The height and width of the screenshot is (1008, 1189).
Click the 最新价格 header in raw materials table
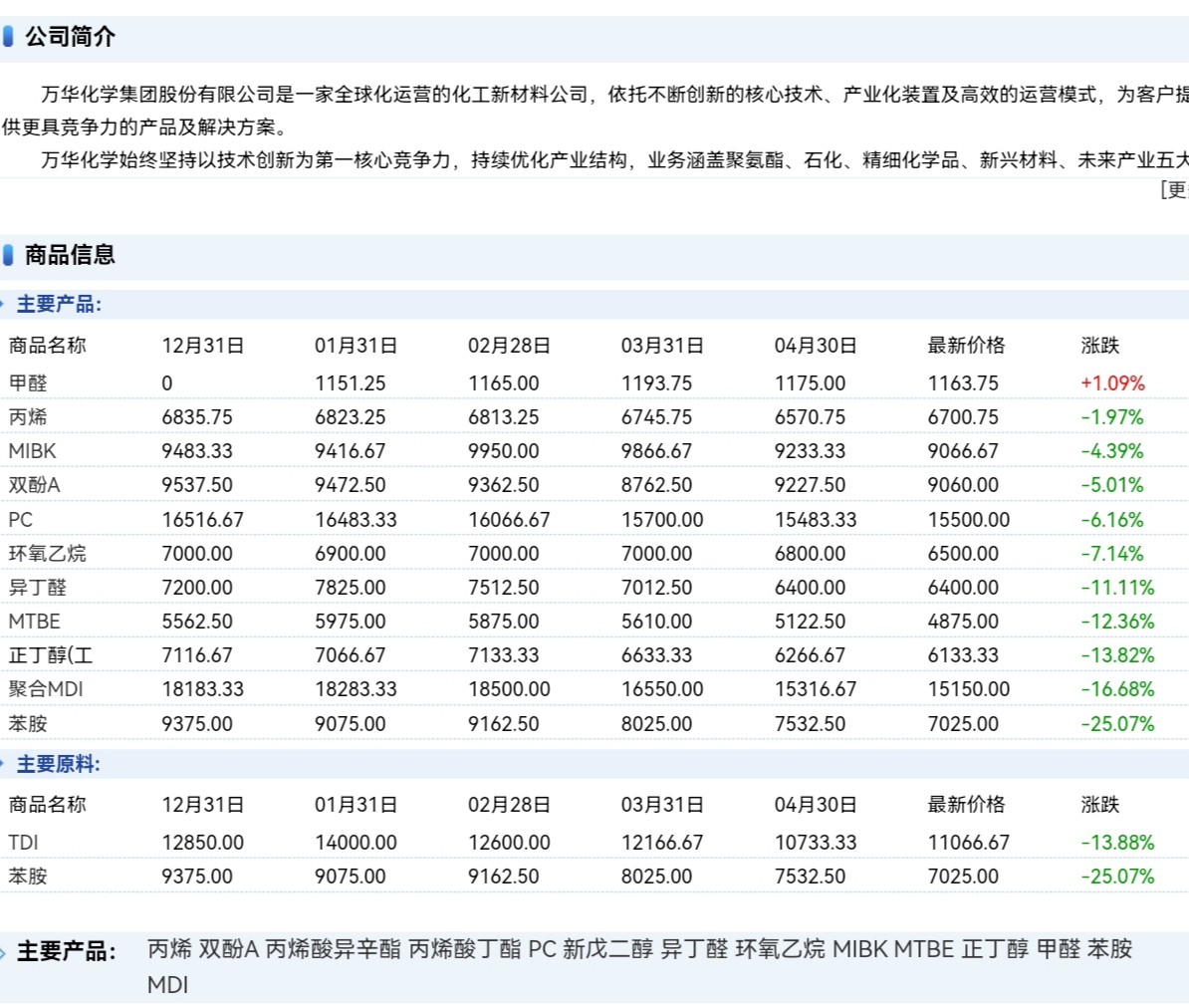pyautogui.click(x=966, y=805)
